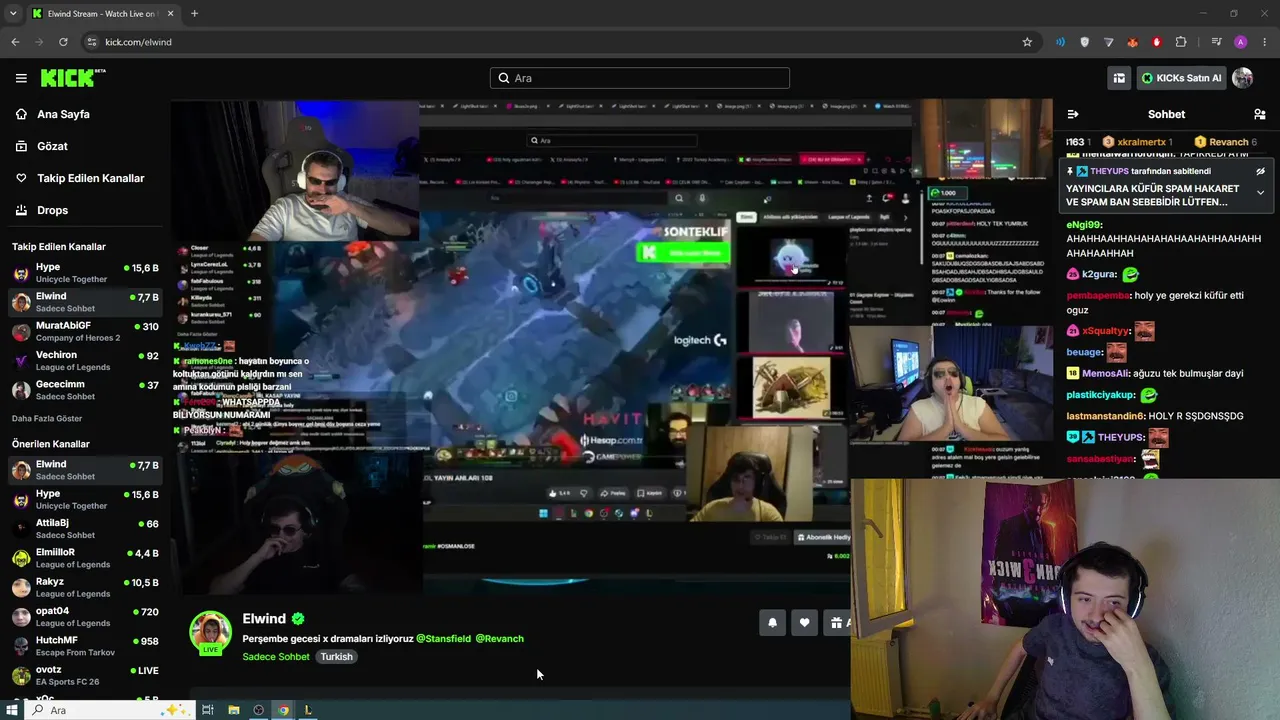Open Gözat in the sidebar
This screenshot has width=1280, height=720.
(x=52, y=146)
